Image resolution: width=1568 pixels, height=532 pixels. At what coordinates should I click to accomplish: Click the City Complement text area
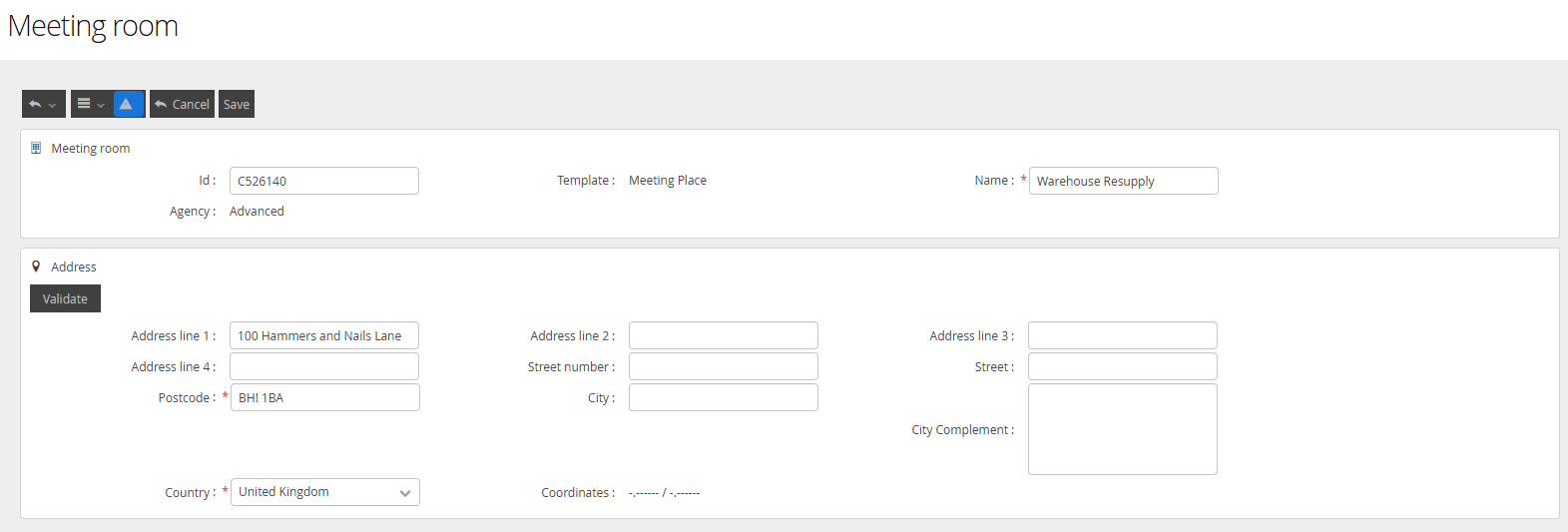[x=1122, y=429]
